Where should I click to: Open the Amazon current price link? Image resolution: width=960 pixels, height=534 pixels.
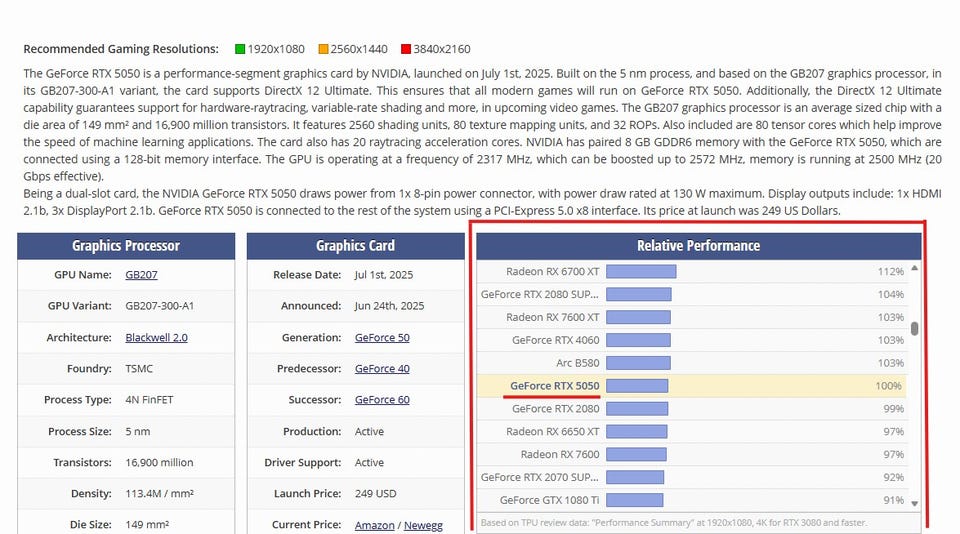tap(375, 525)
